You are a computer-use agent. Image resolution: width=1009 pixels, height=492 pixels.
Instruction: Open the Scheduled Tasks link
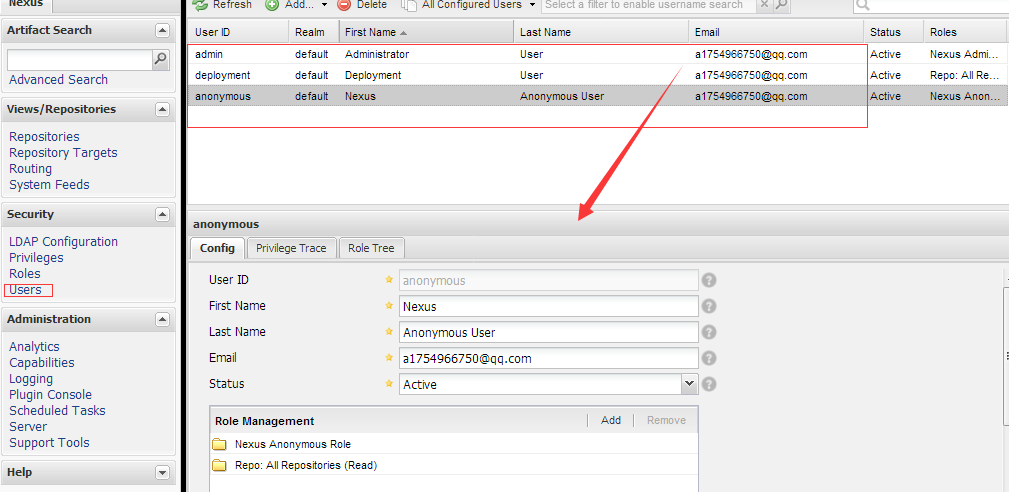57,410
